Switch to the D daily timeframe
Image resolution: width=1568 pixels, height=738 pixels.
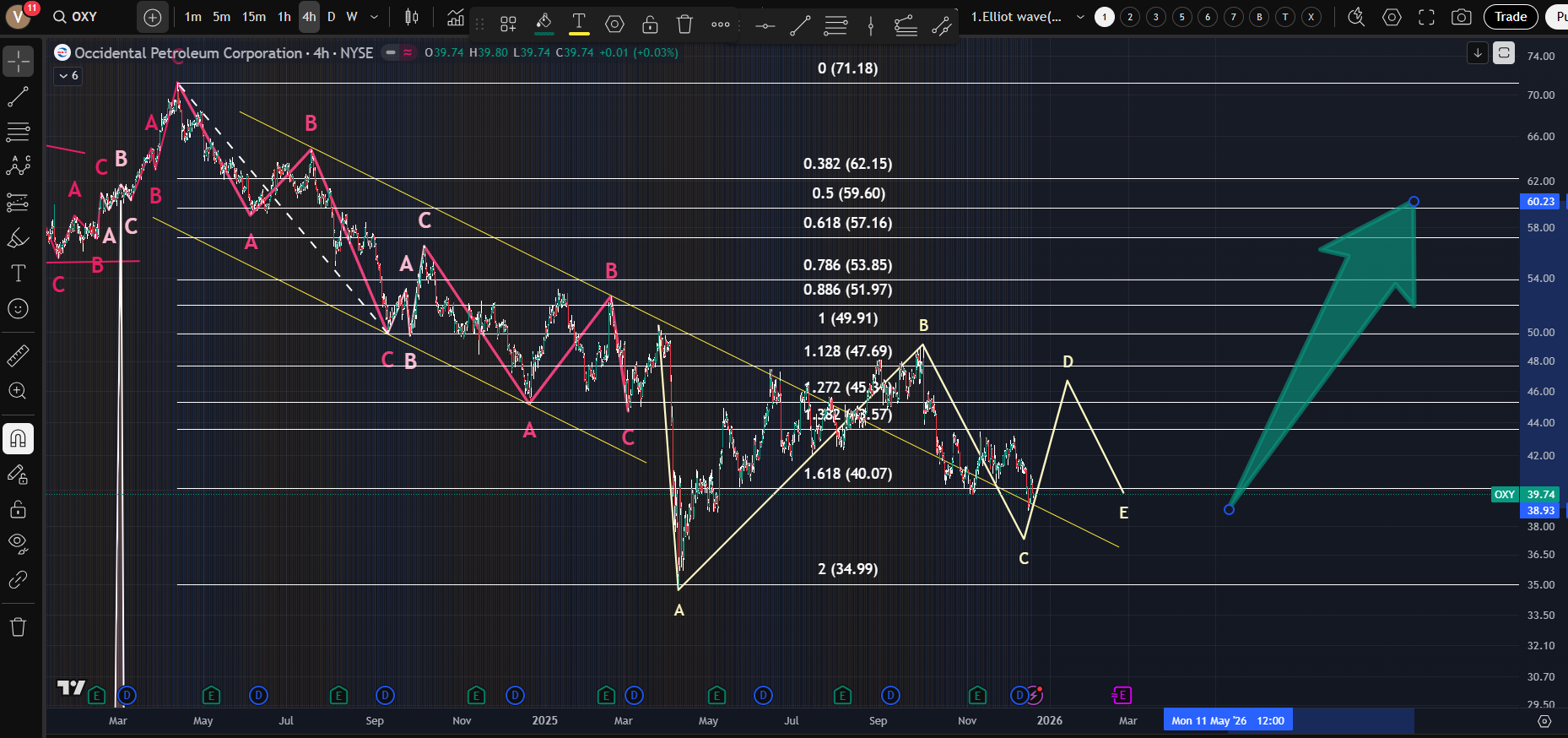click(331, 17)
